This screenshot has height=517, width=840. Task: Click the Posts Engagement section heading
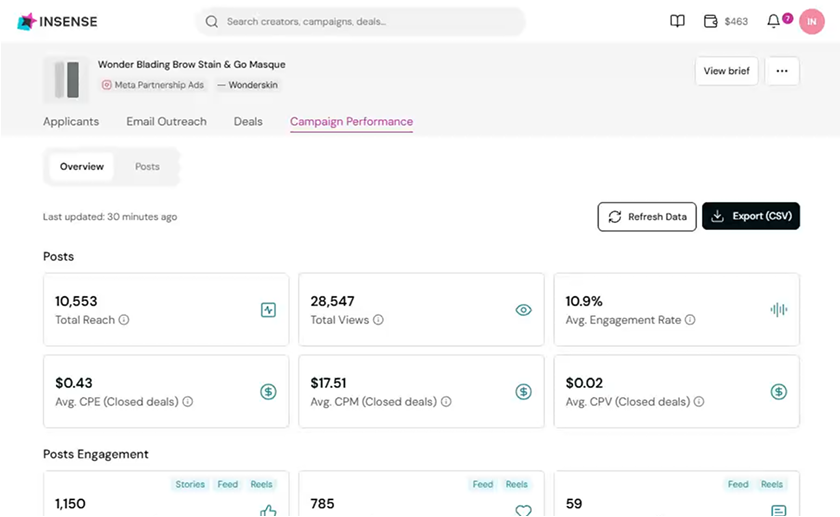96,454
